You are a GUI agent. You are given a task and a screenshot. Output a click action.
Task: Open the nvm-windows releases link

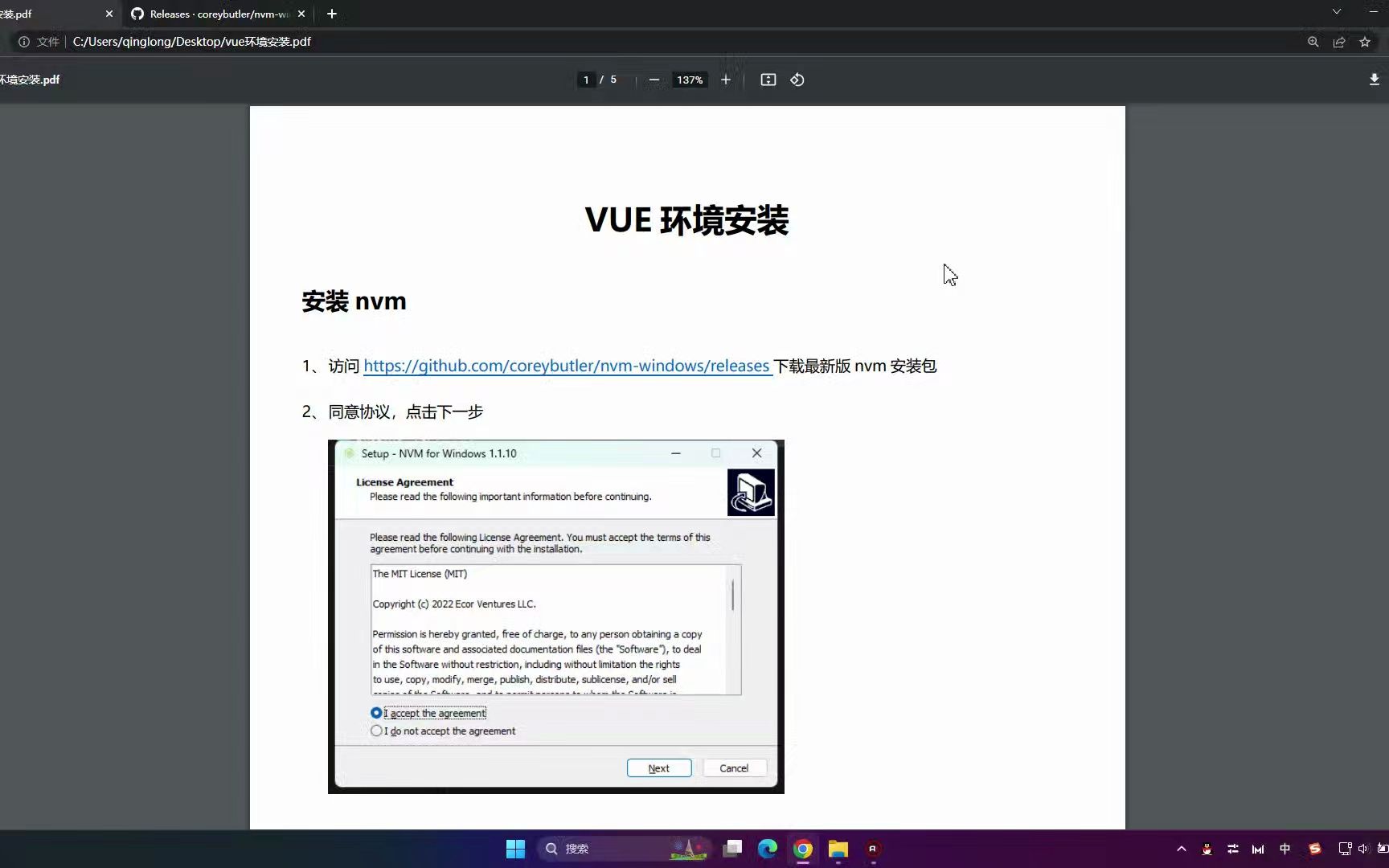point(567,366)
